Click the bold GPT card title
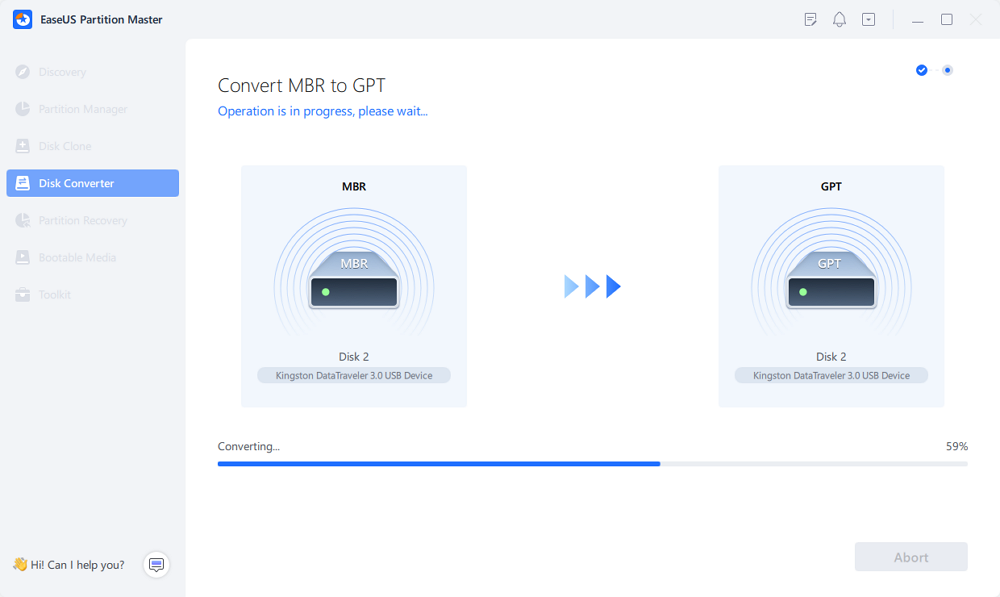The height and width of the screenshot is (597, 1000). 831,186
